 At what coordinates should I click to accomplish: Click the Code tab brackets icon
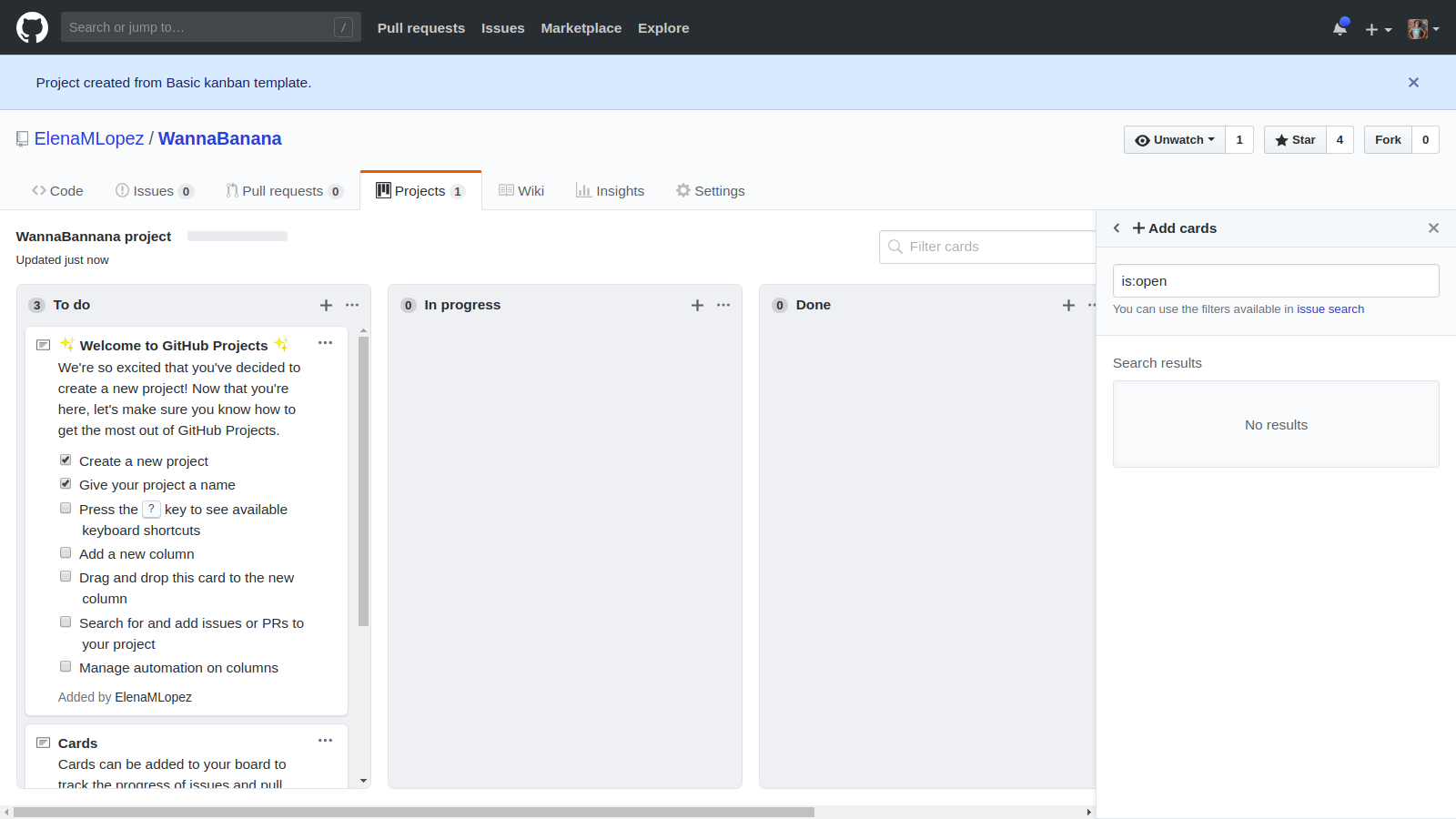(38, 190)
